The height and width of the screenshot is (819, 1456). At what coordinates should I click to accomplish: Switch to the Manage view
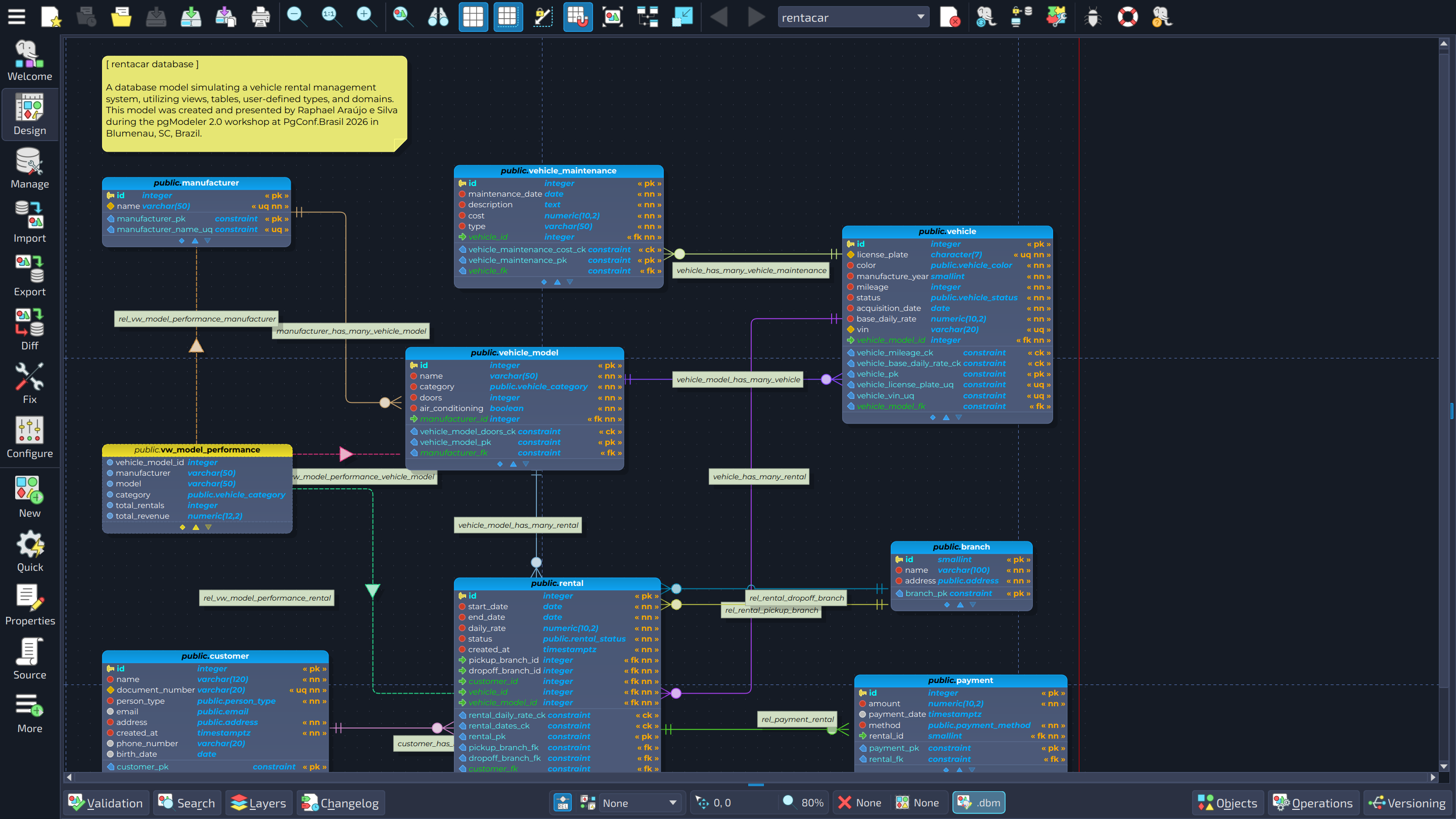tap(29, 168)
